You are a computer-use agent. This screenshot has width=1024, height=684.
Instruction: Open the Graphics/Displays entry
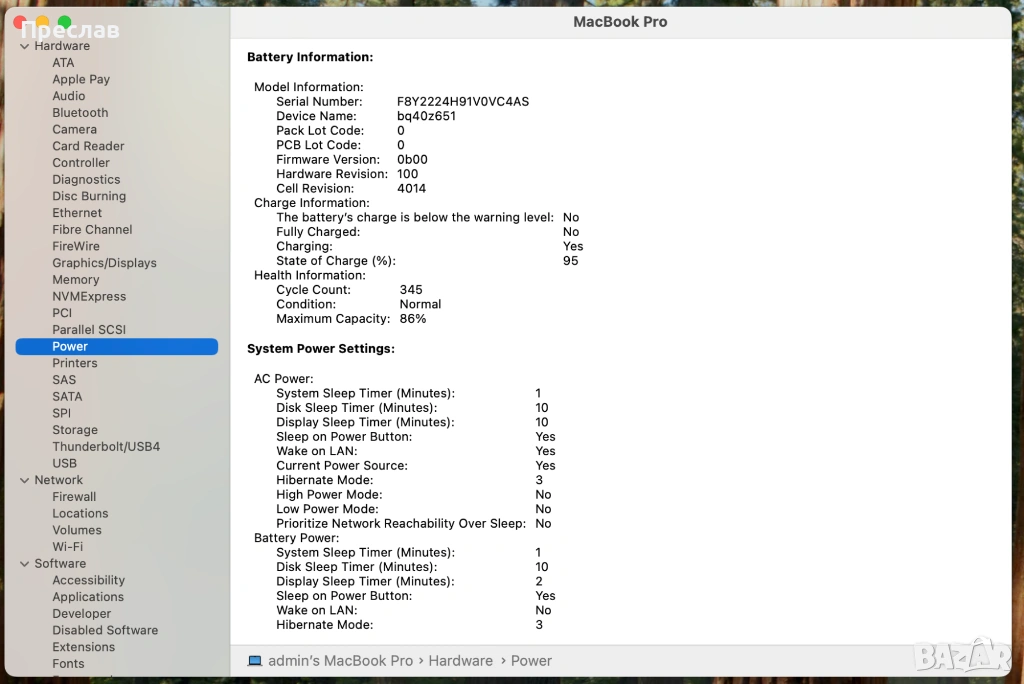(104, 263)
